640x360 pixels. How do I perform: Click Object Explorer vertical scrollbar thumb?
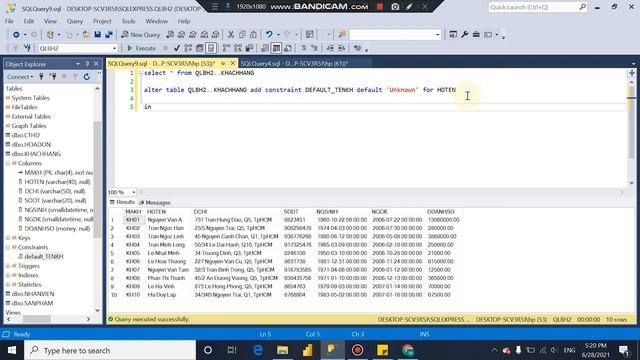(97, 180)
